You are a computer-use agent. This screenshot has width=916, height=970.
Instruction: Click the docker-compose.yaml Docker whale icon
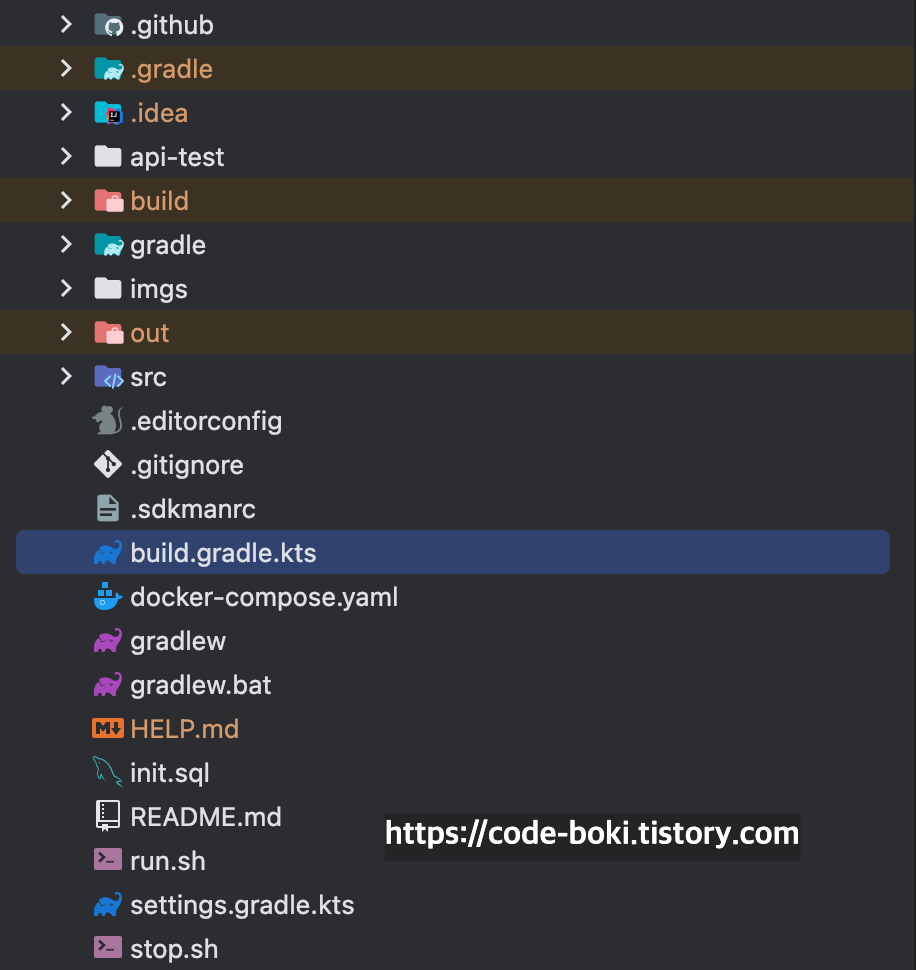click(108, 596)
